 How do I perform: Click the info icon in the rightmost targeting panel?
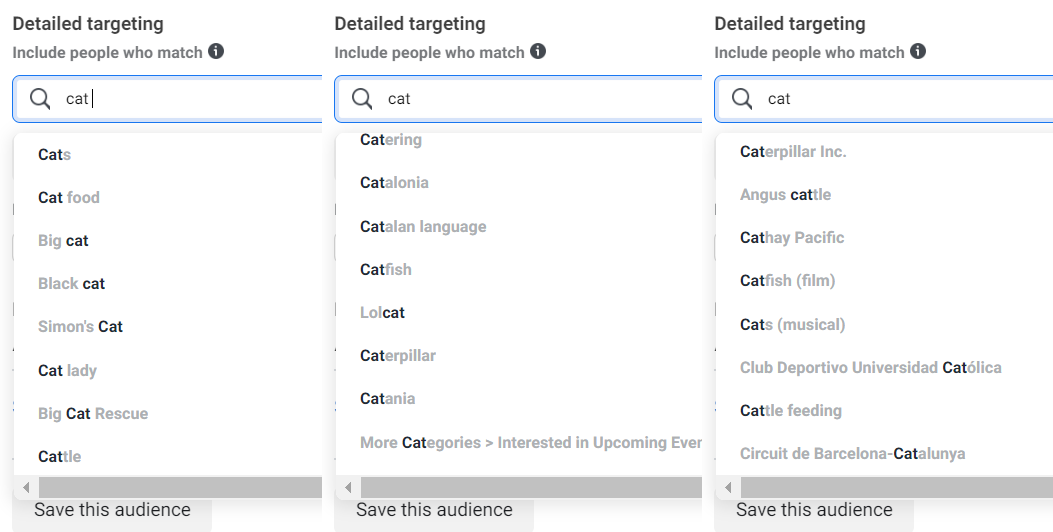pos(918,51)
